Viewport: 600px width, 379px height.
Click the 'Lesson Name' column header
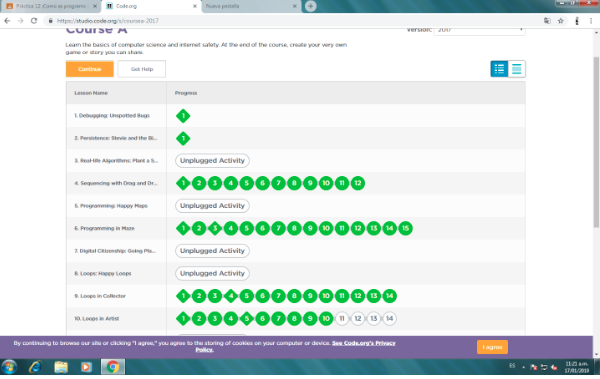pos(91,93)
